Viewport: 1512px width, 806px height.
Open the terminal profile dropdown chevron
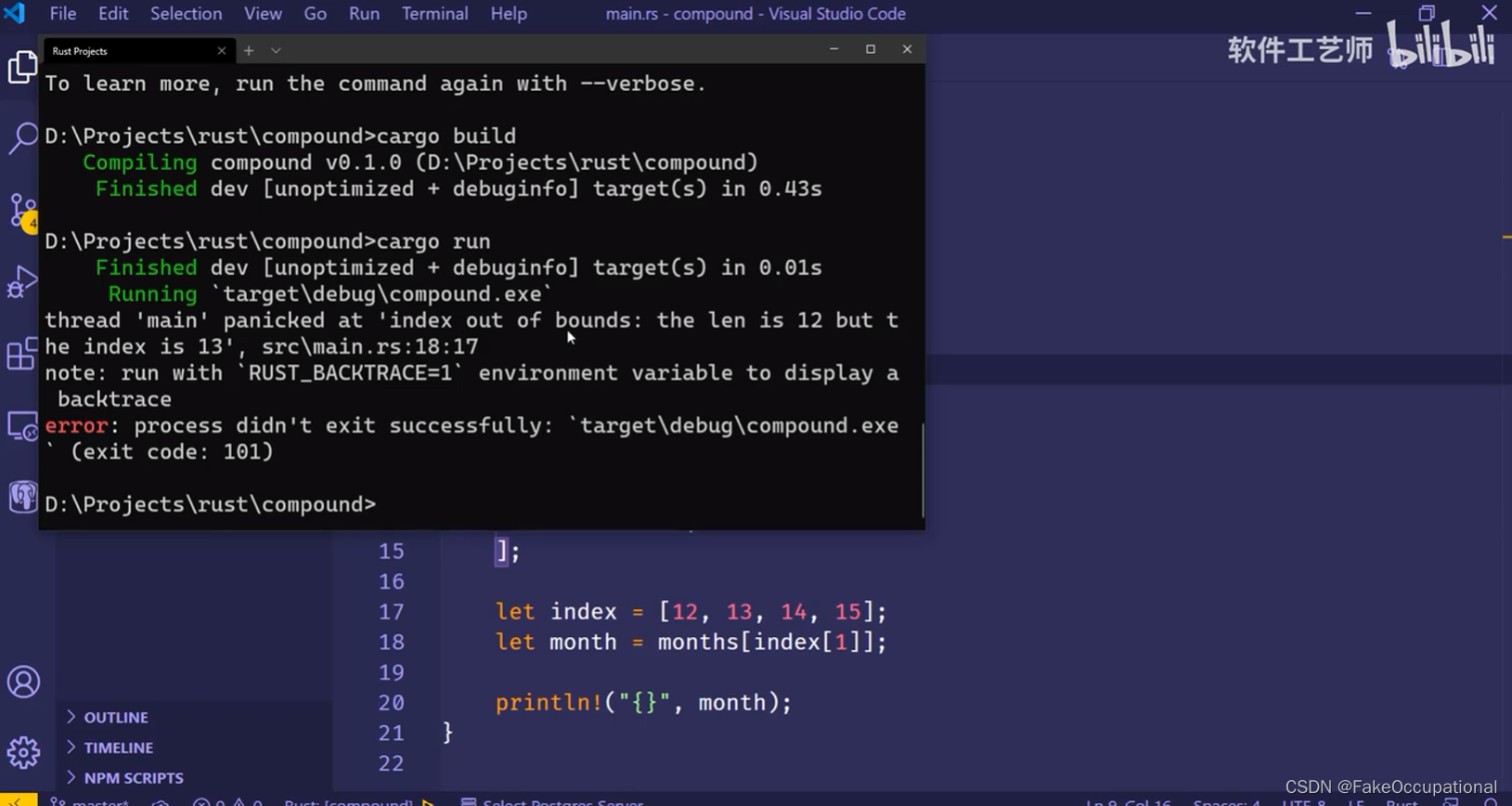click(276, 51)
